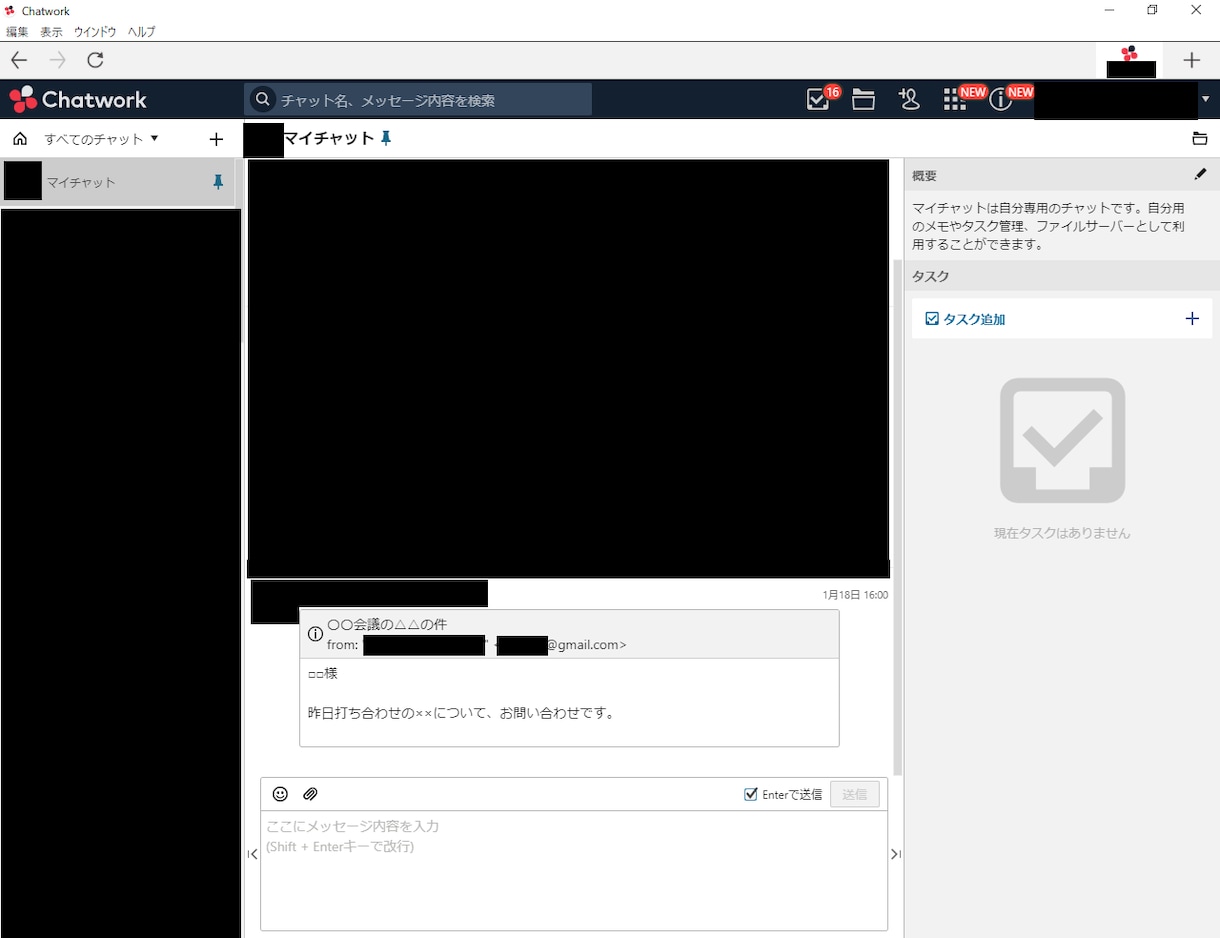Open the ヘルプ menu
1220x938 pixels.
(x=141, y=32)
